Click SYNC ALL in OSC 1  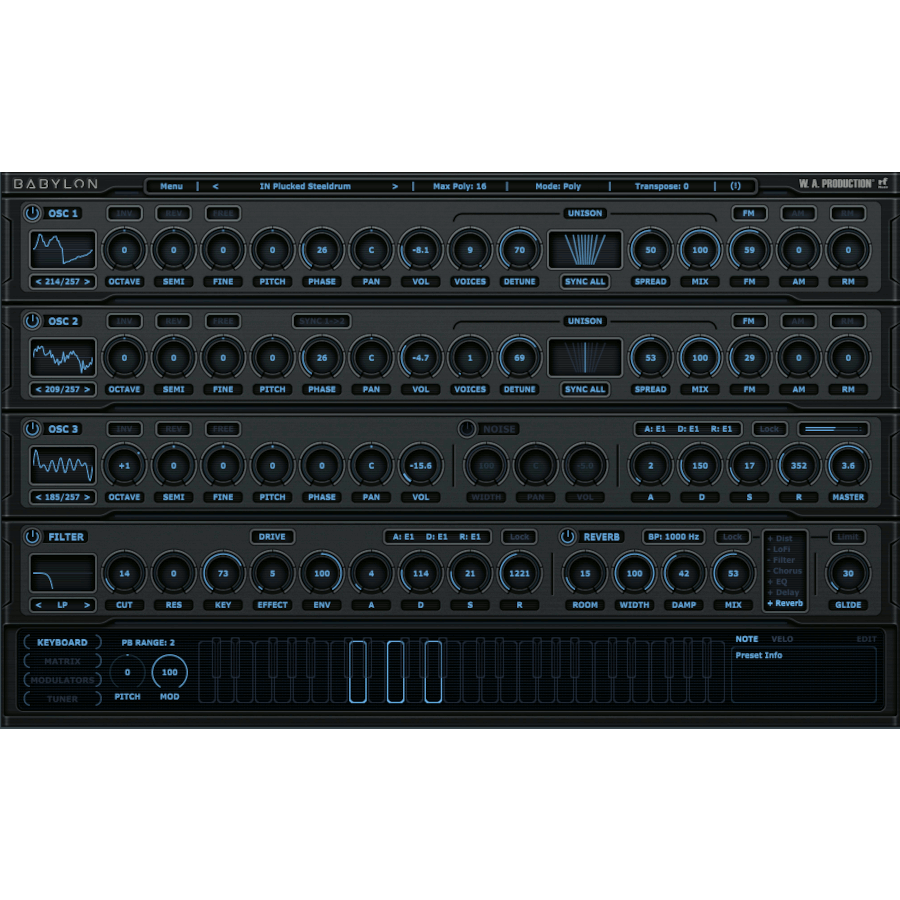(x=585, y=281)
